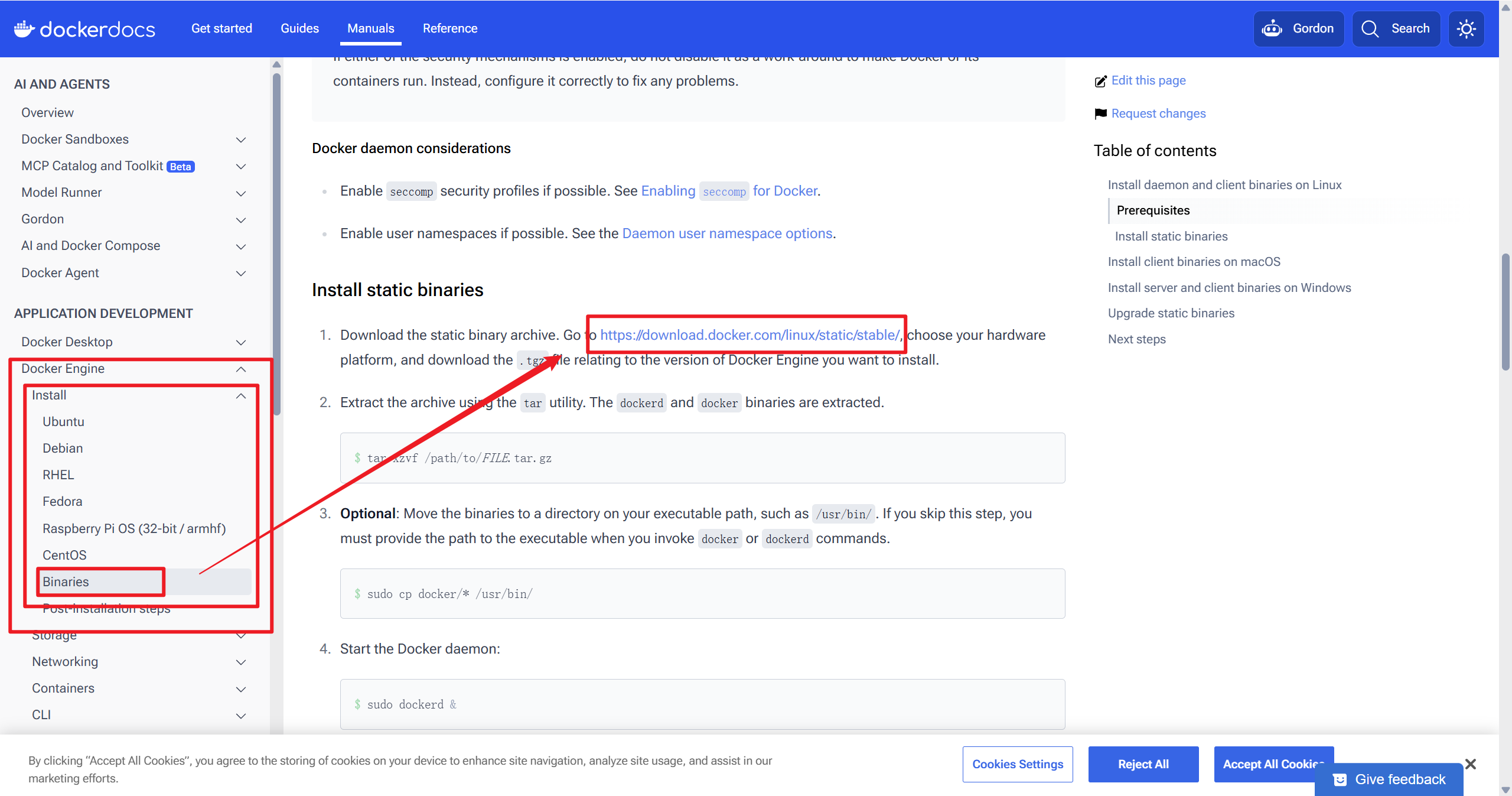Open the Gordon AI assistant
The height and width of the screenshot is (796, 1512).
1298,28
